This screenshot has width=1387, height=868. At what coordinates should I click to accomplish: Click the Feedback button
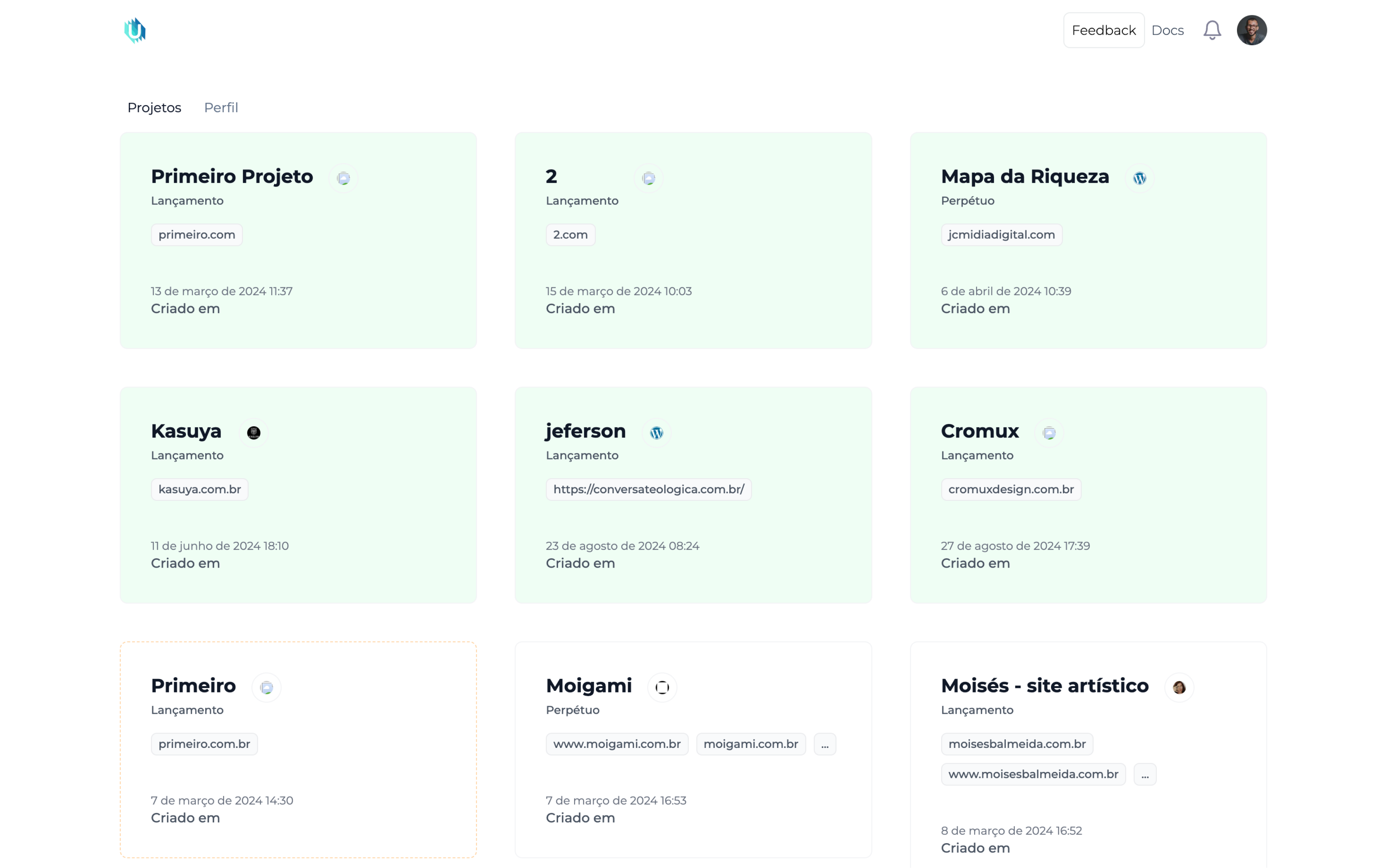tap(1103, 30)
